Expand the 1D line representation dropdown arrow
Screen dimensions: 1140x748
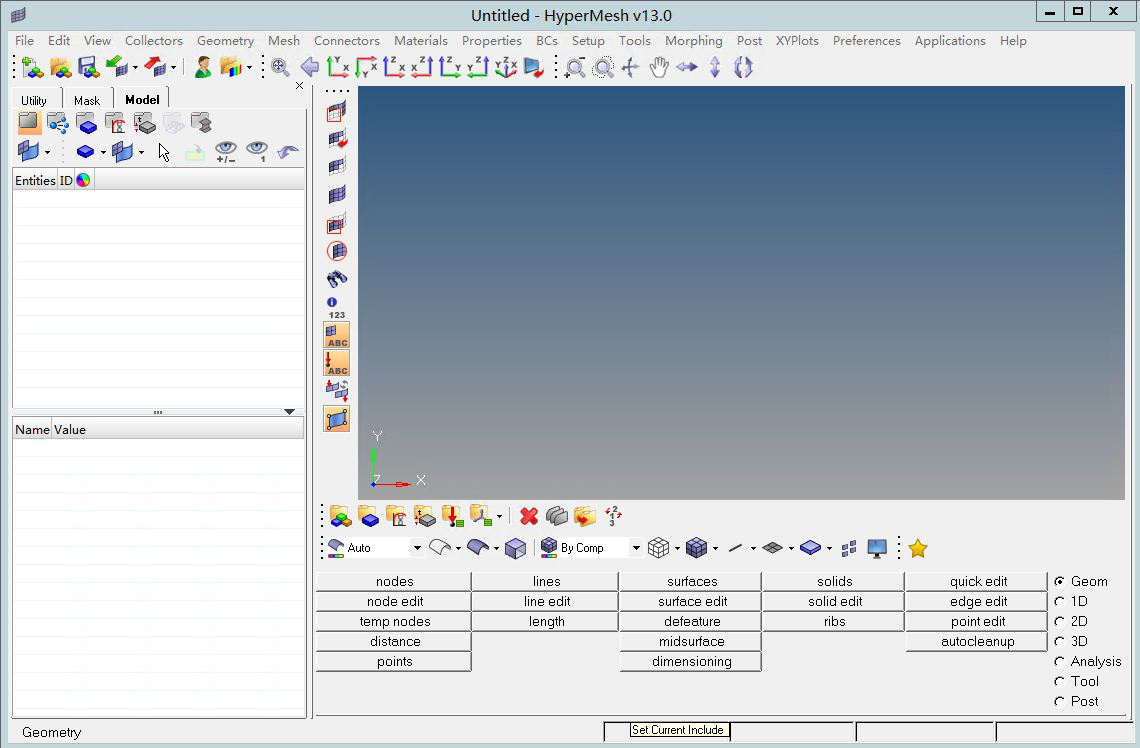point(753,548)
